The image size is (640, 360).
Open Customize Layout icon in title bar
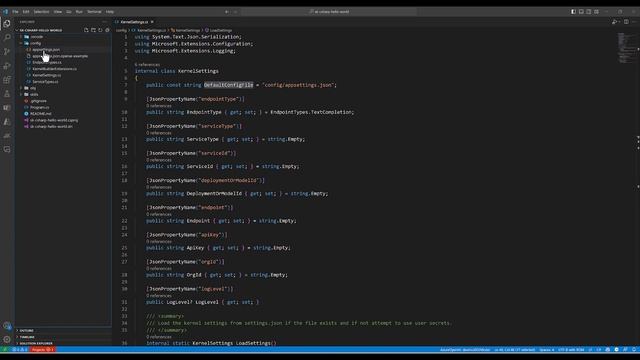coord(596,12)
